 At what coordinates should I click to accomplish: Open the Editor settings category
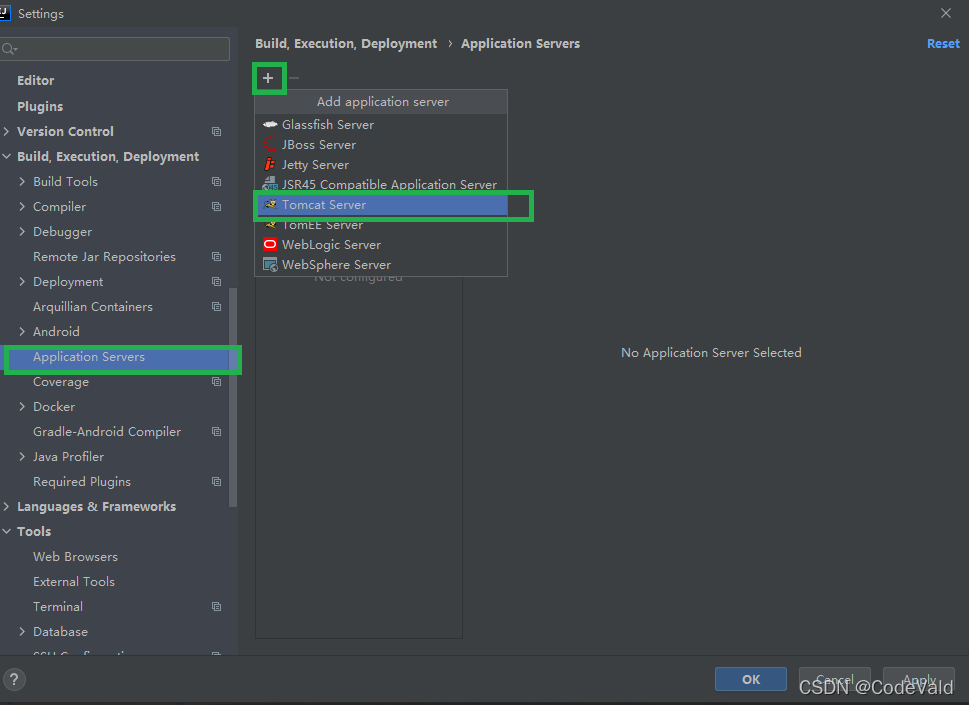tap(36, 80)
